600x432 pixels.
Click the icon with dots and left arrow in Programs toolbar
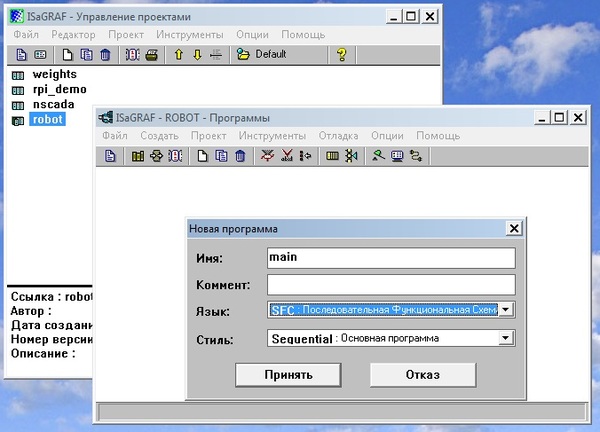(x=305, y=156)
